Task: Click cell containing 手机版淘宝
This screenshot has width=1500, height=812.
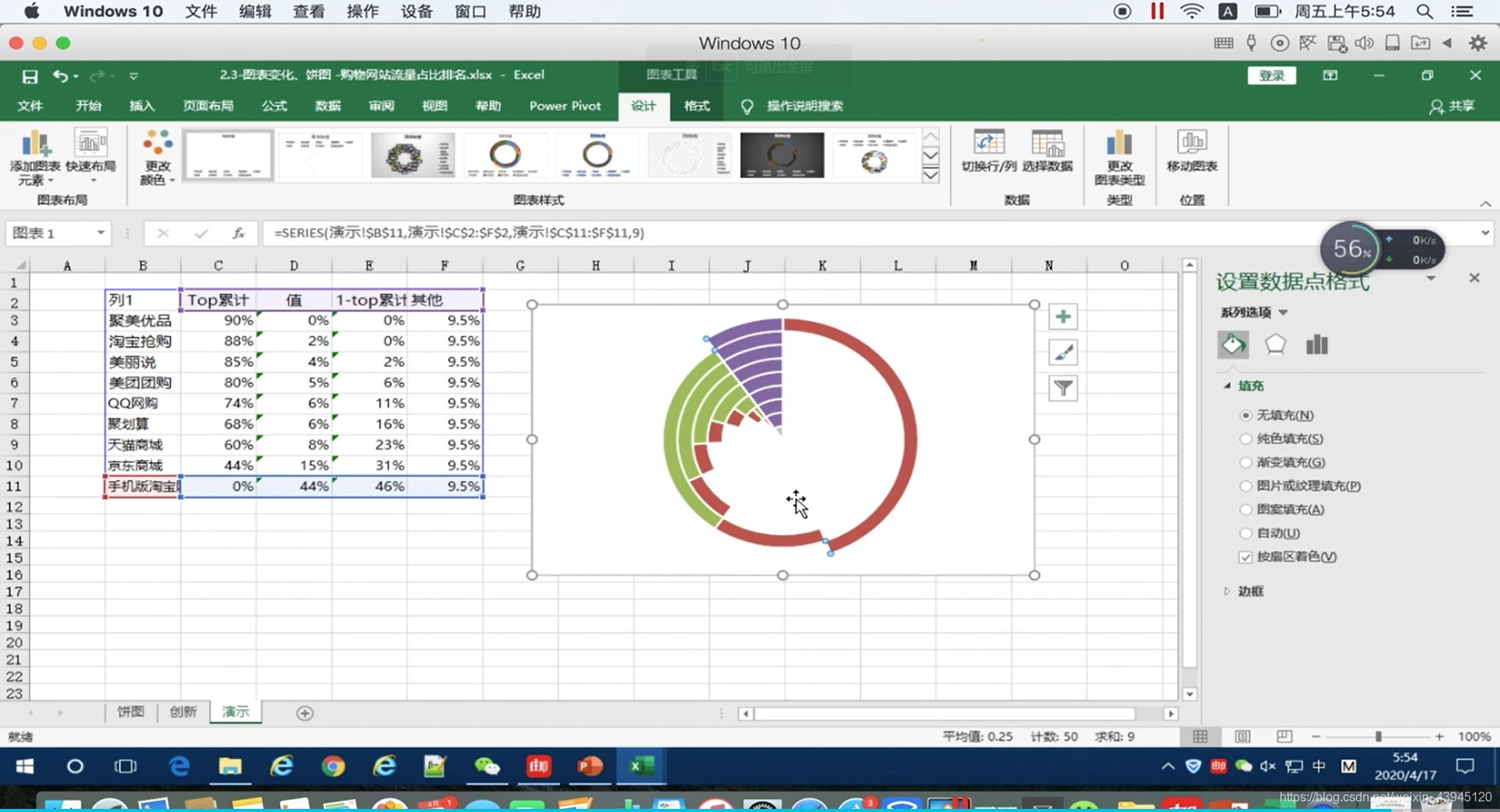Action: tap(143, 486)
